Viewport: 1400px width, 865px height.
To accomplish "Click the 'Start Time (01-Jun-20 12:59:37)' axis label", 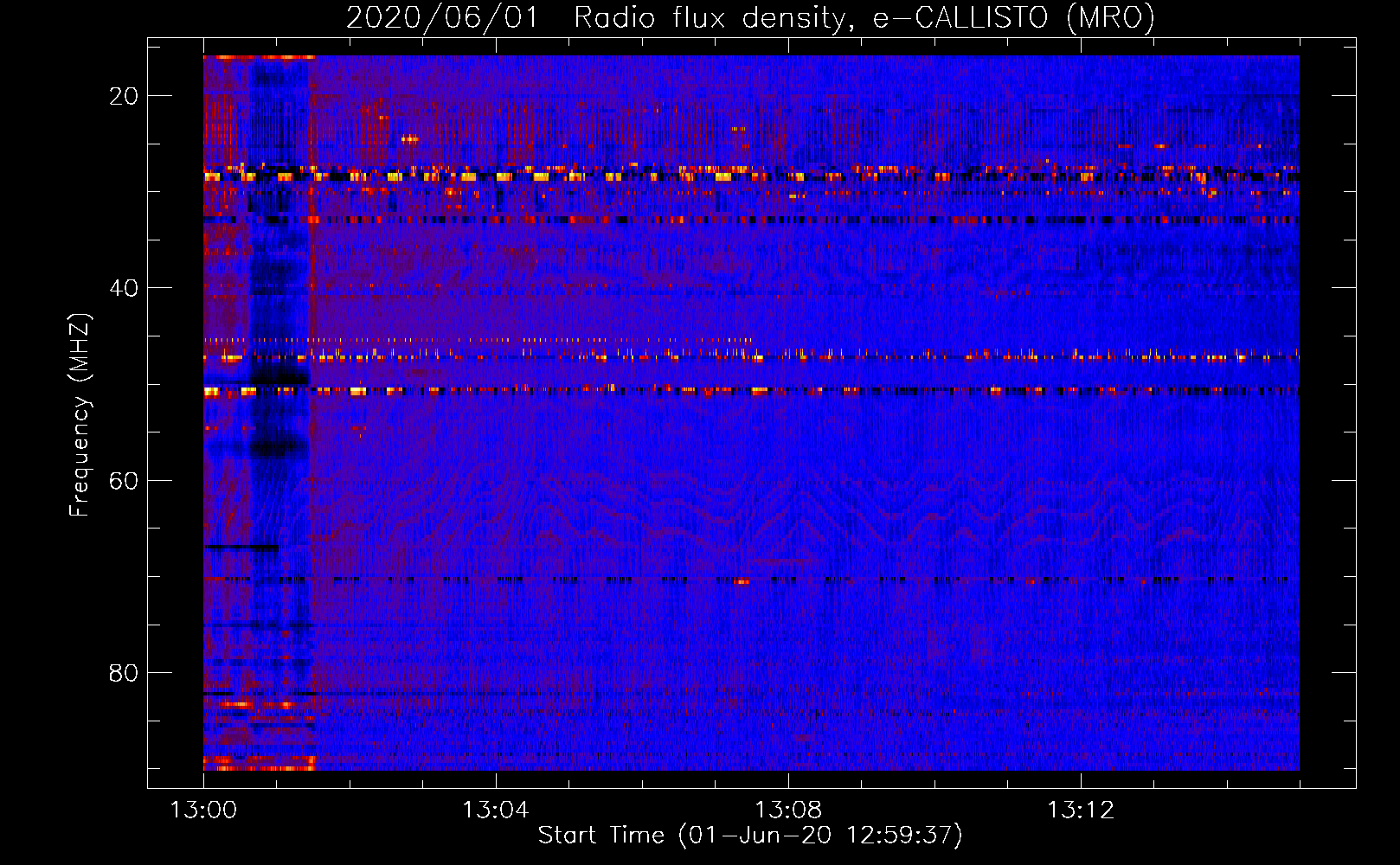I will point(750,836).
